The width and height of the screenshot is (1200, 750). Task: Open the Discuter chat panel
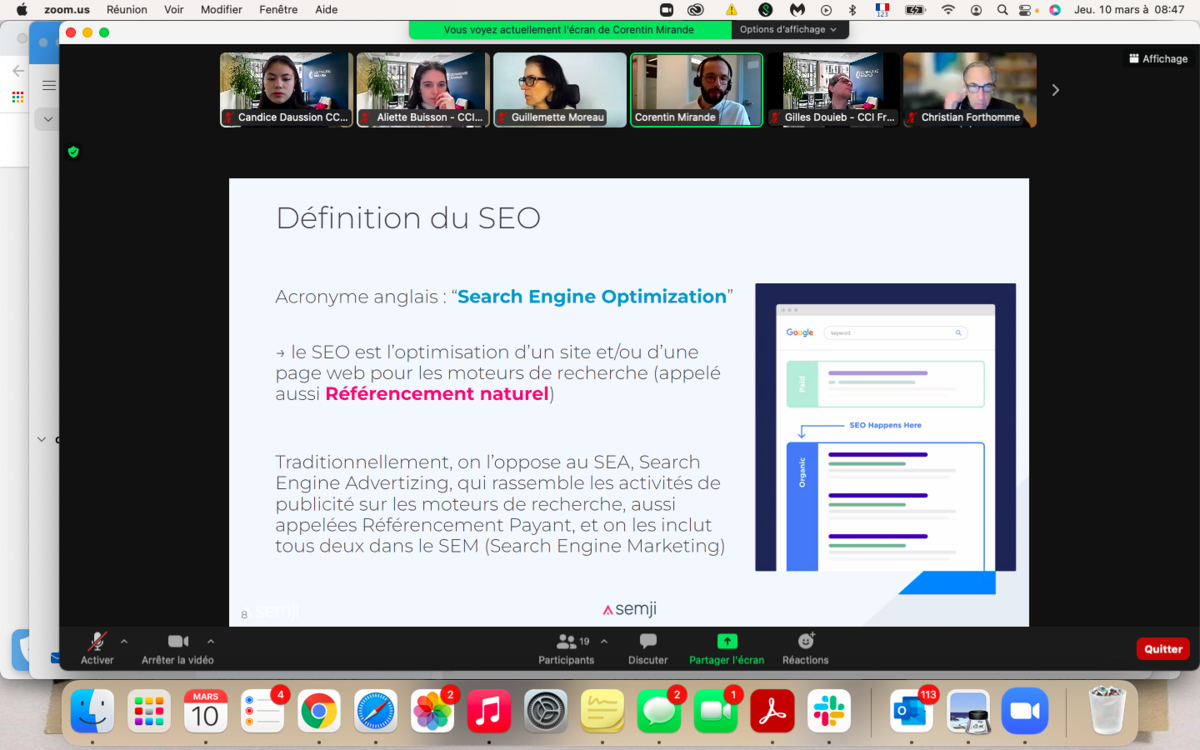[647, 647]
